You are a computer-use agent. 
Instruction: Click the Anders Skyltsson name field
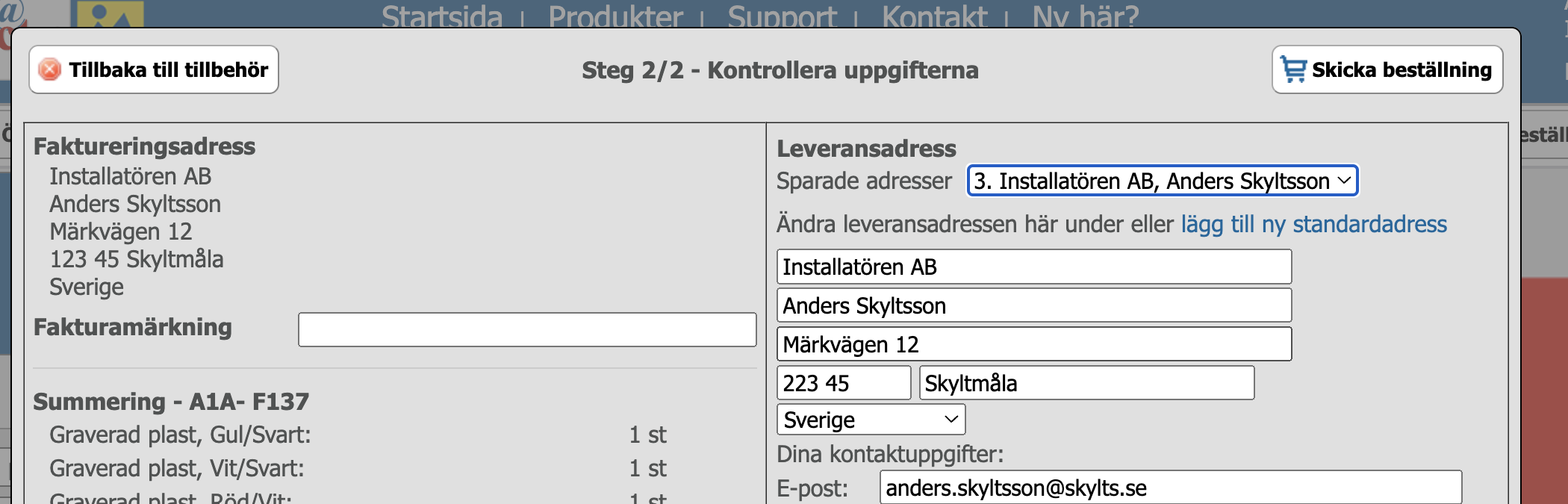click(1033, 305)
